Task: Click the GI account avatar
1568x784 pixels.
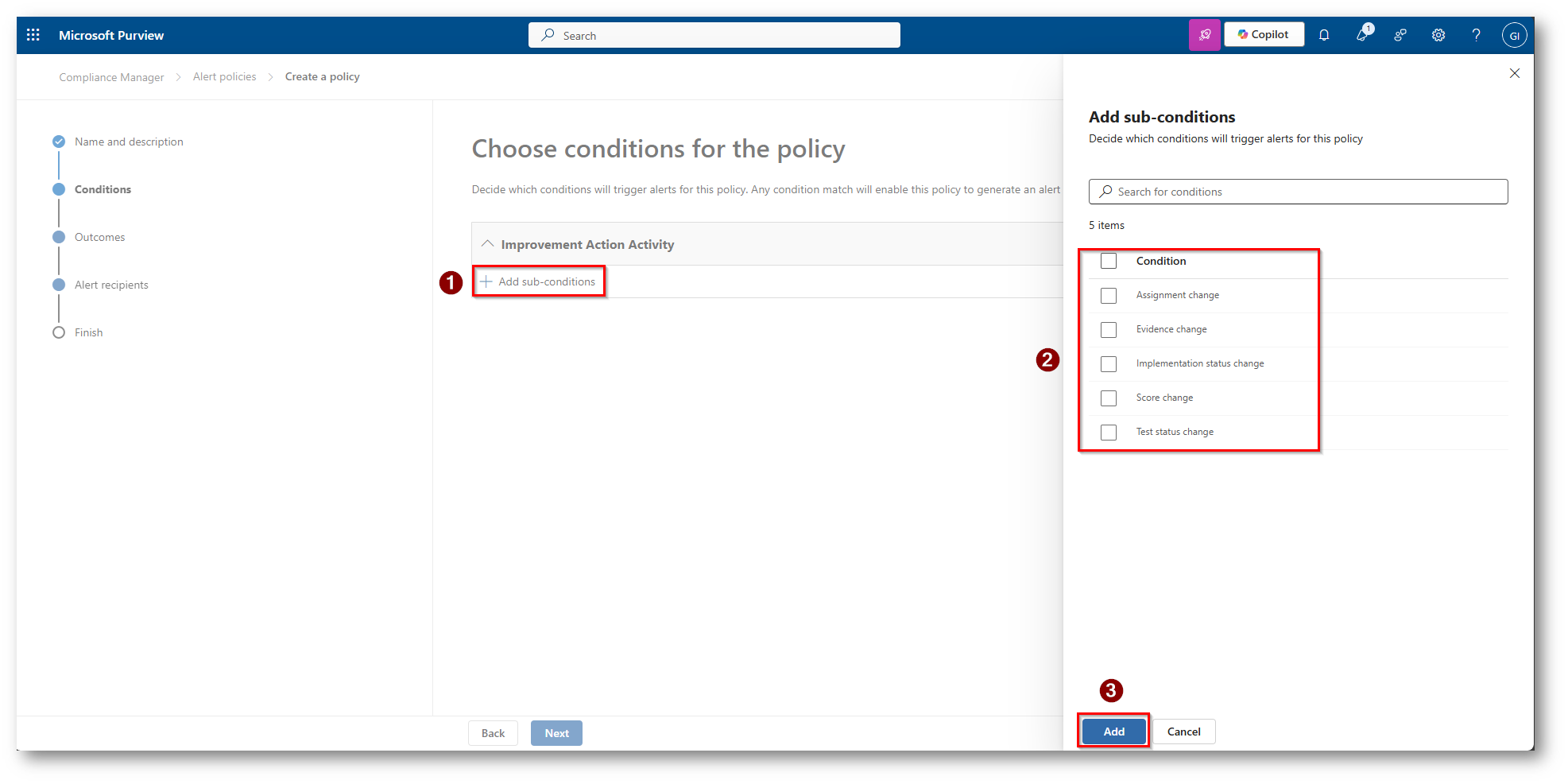Action: tap(1514, 35)
